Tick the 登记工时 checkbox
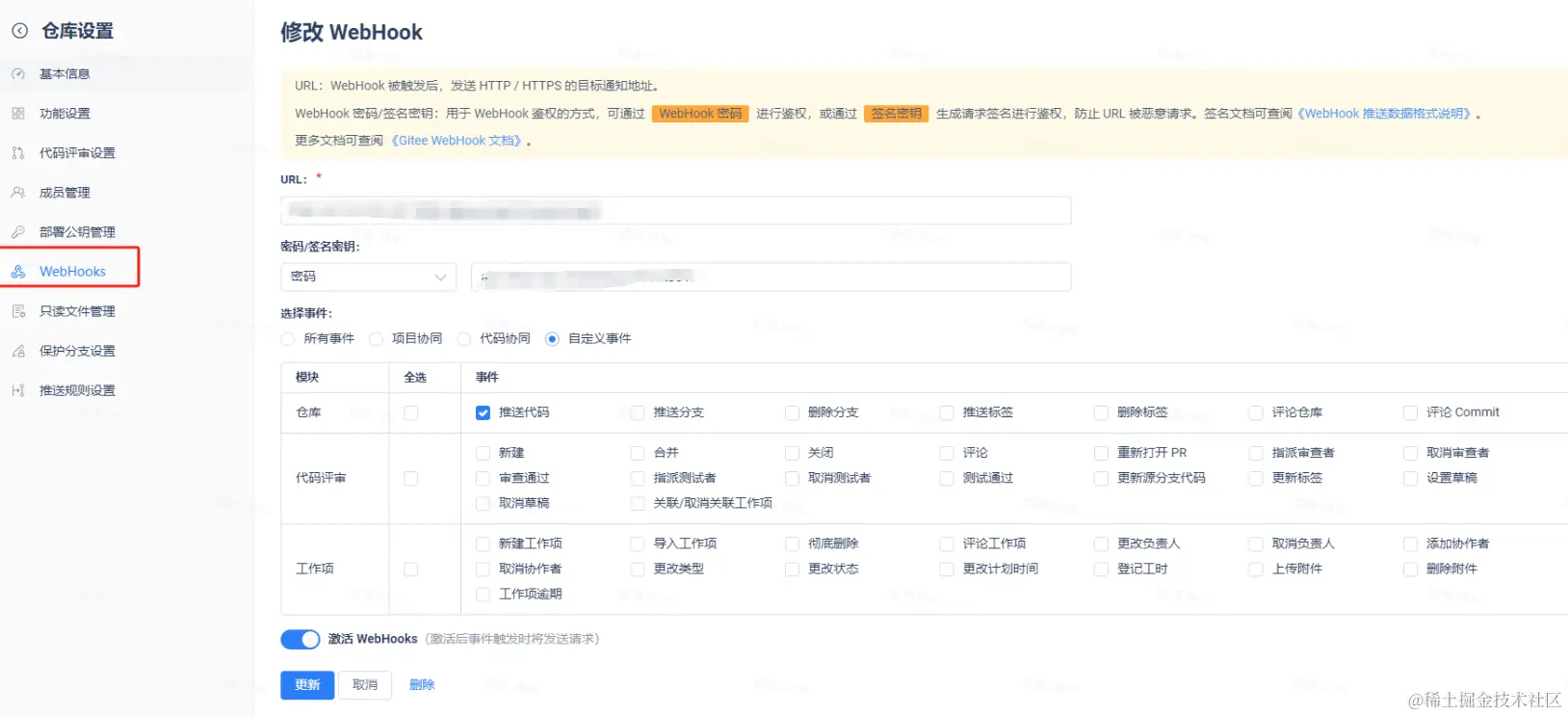 (1101, 570)
